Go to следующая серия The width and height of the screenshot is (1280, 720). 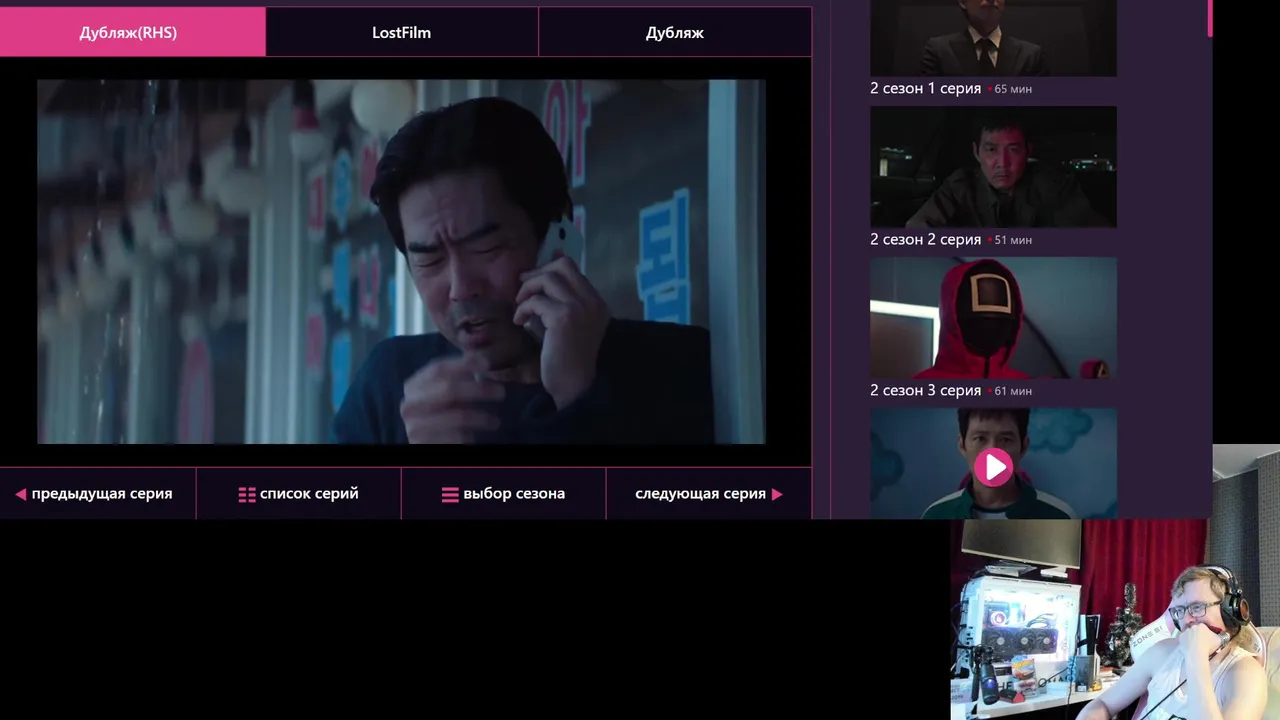click(x=708, y=493)
